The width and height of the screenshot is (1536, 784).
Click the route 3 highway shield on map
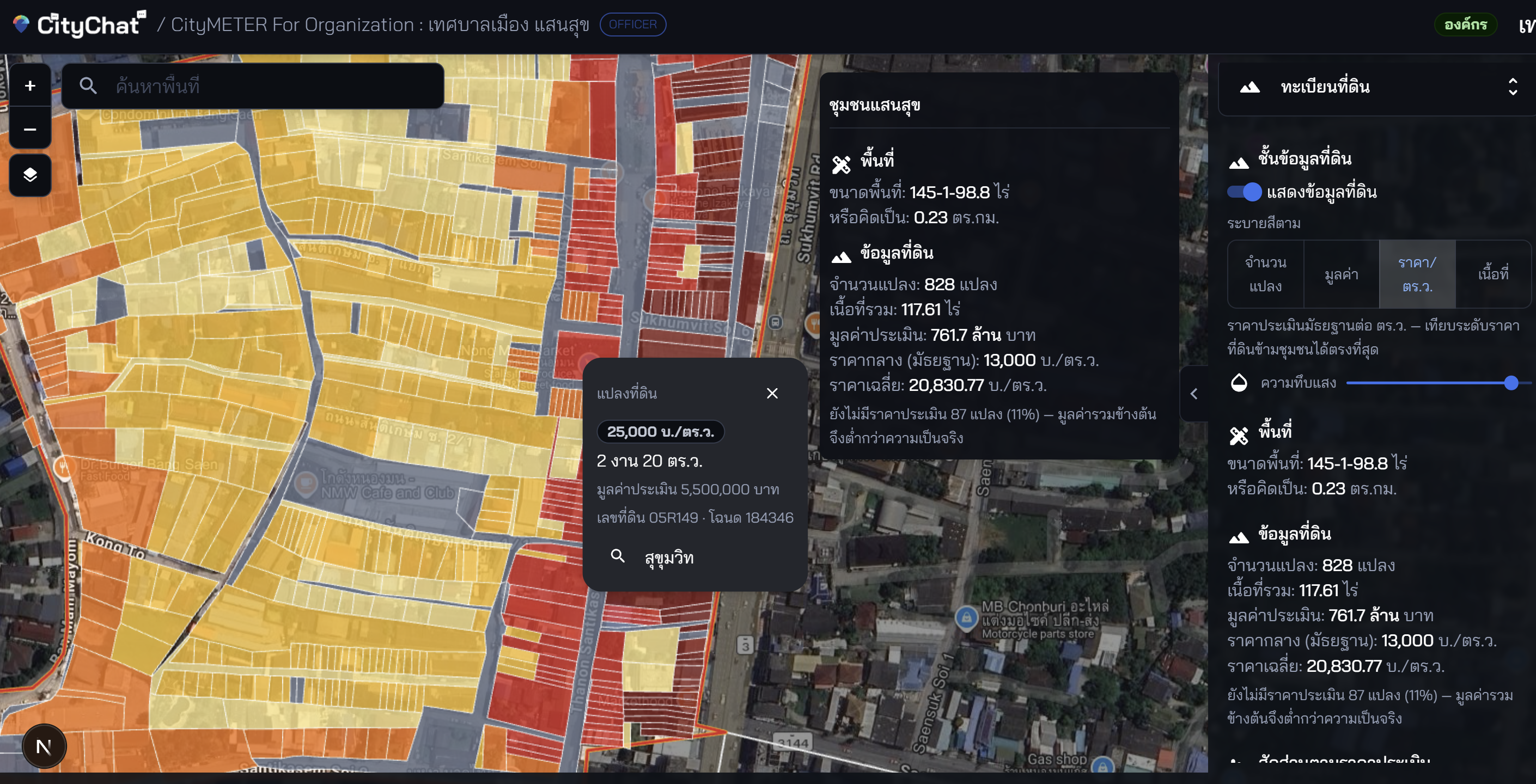click(745, 645)
